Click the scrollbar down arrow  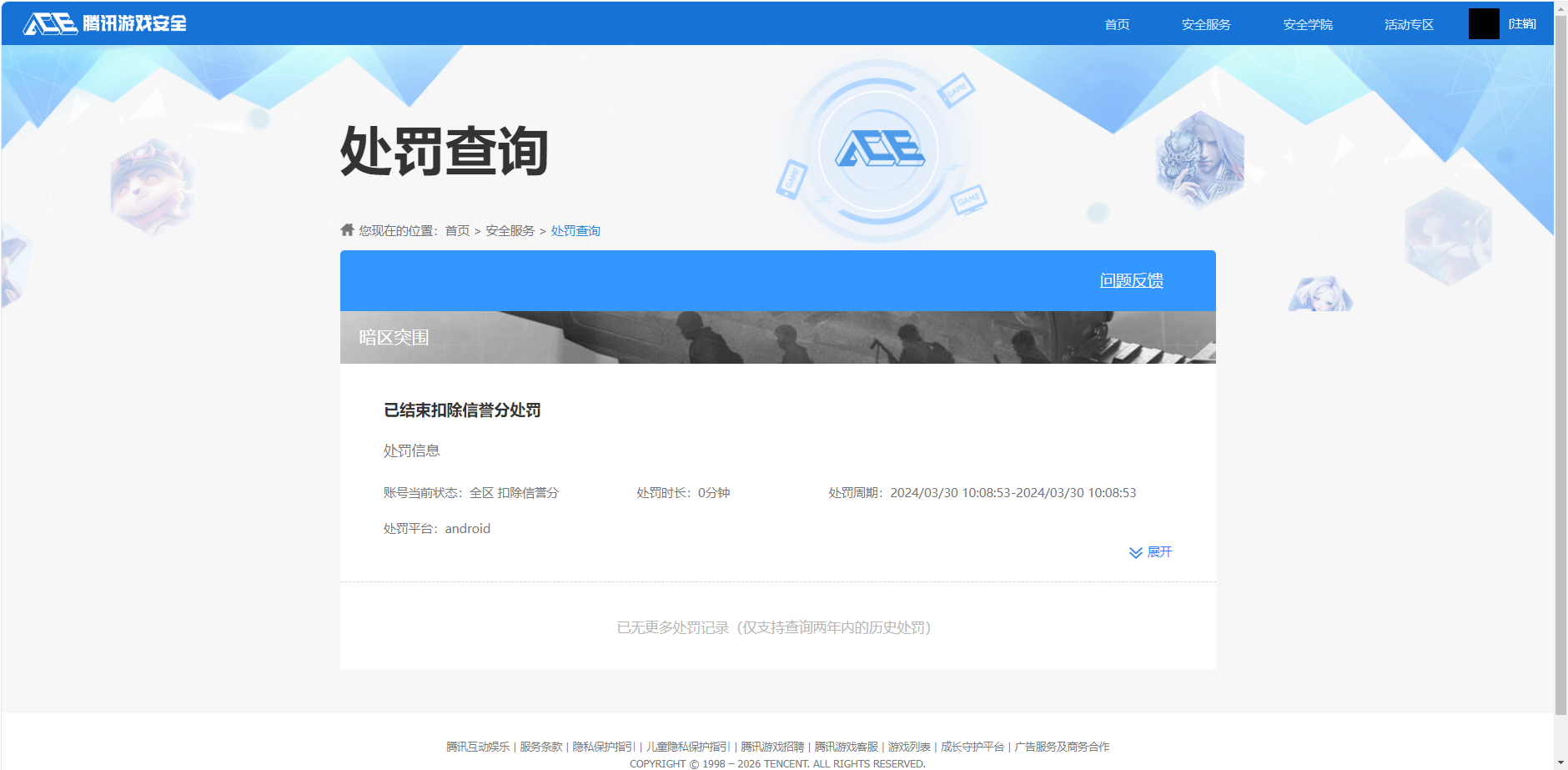point(1560,762)
